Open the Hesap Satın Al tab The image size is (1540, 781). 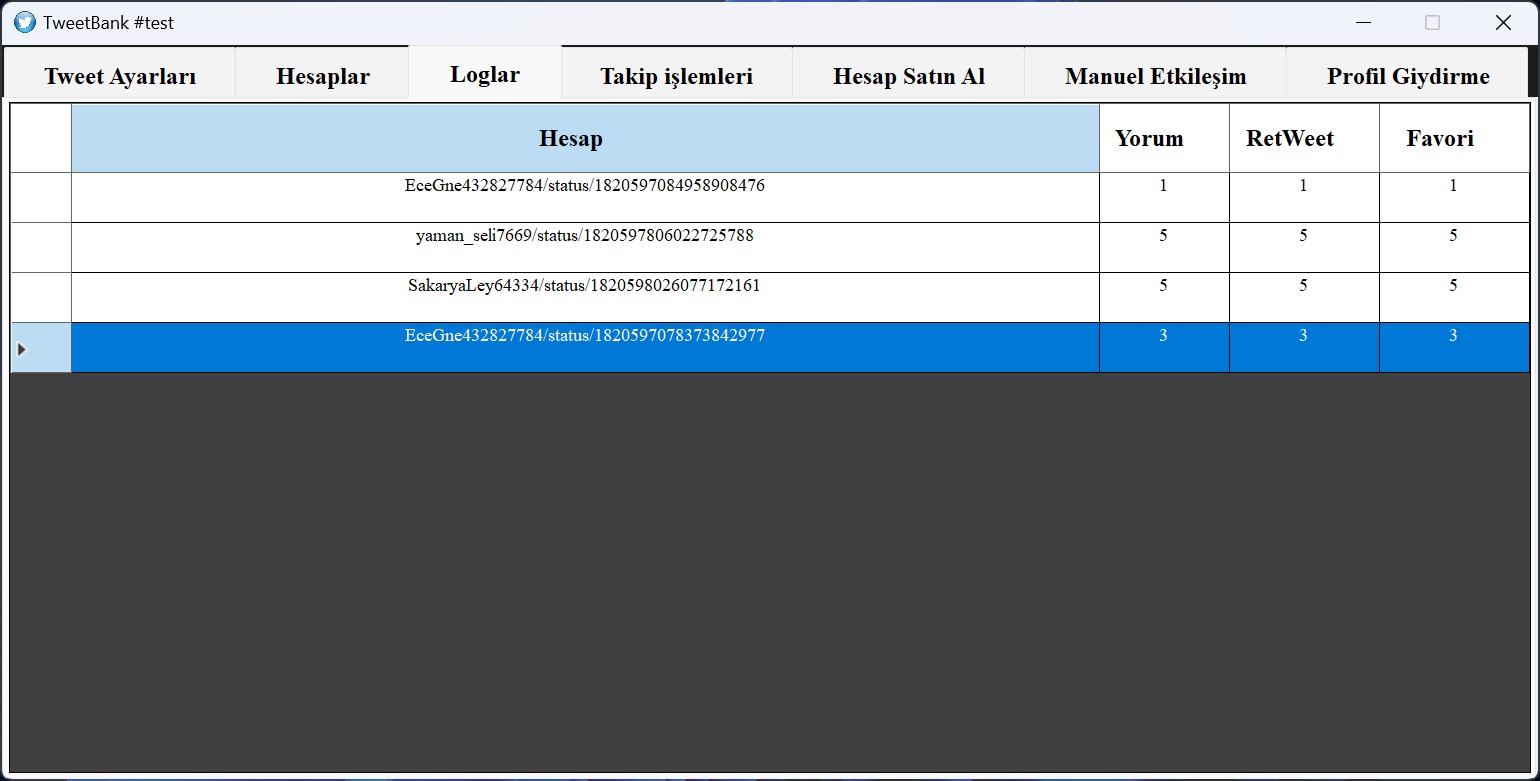[909, 76]
